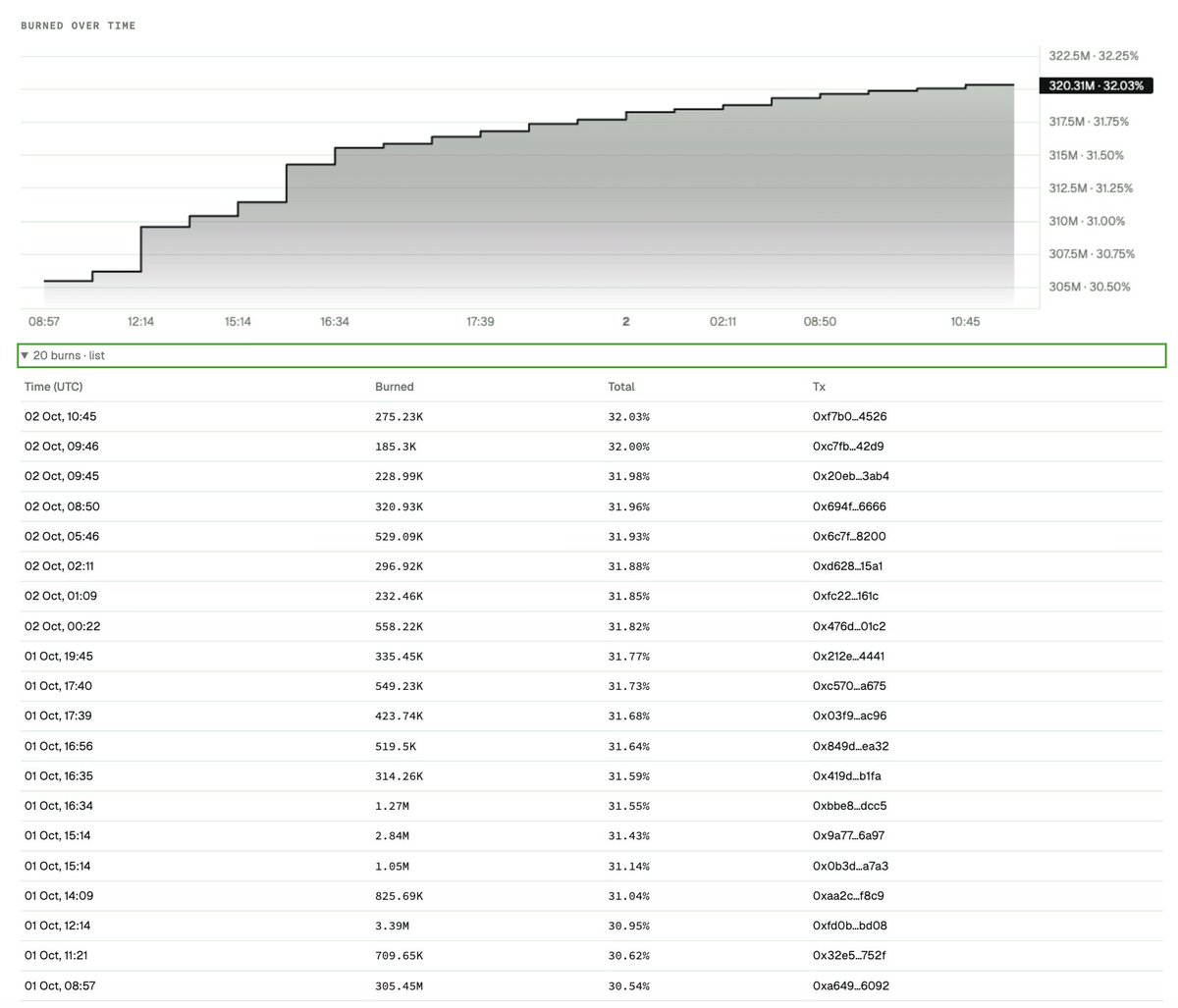The height and width of the screenshot is (1008, 1178).
Task: Select the 519.5K burned amount
Action: tap(396, 746)
